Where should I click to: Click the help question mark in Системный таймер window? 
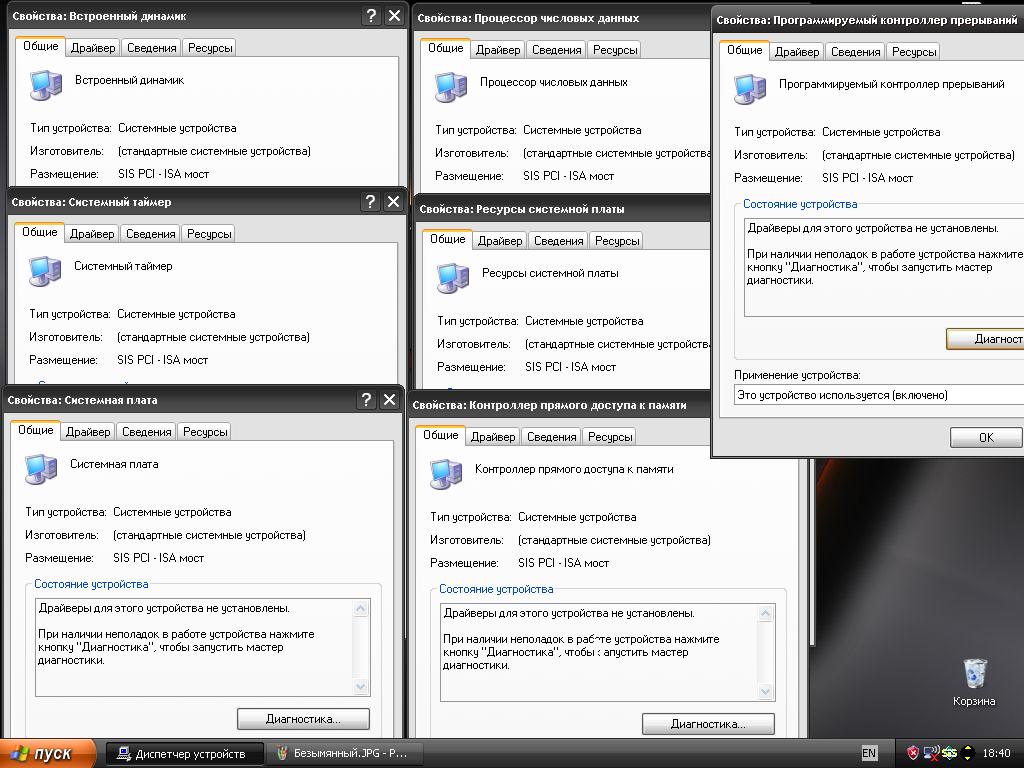(x=370, y=202)
